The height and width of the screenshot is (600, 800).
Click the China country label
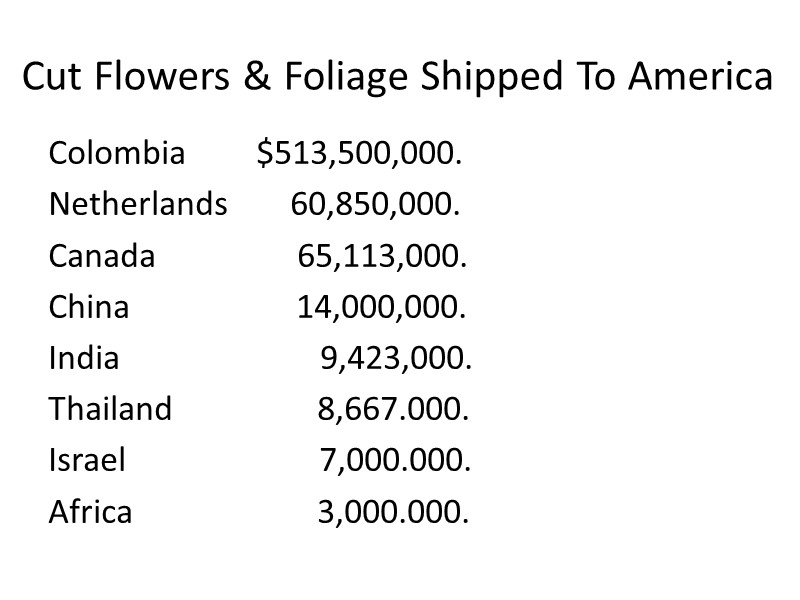[89, 307]
